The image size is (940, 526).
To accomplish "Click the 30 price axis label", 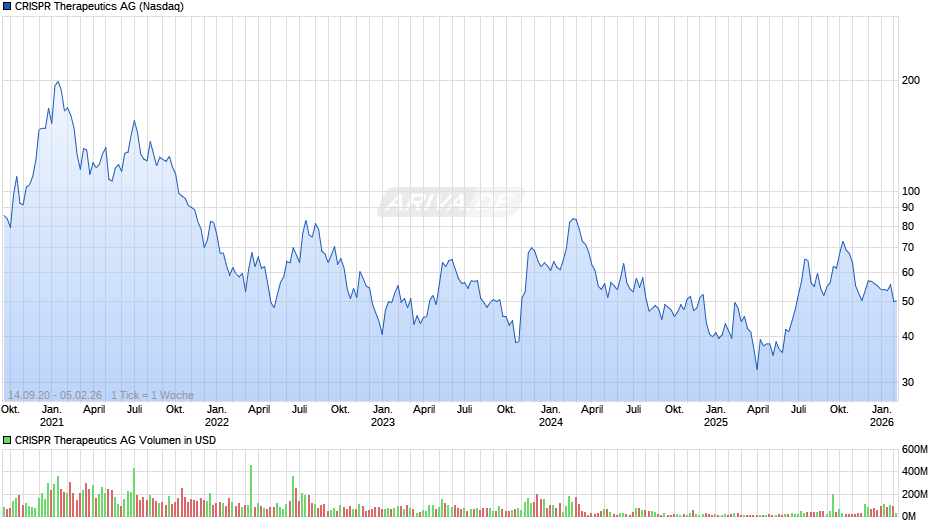I will tap(908, 382).
